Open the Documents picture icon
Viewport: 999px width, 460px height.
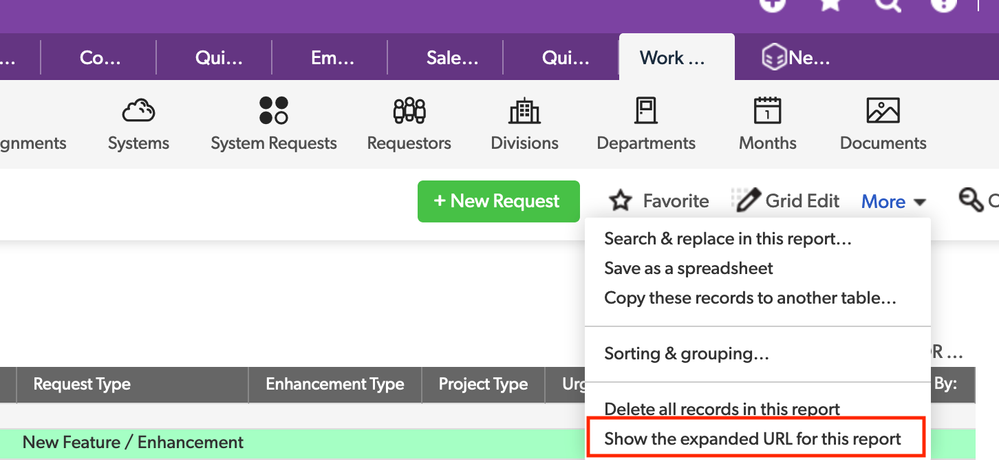click(x=883, y=110)
